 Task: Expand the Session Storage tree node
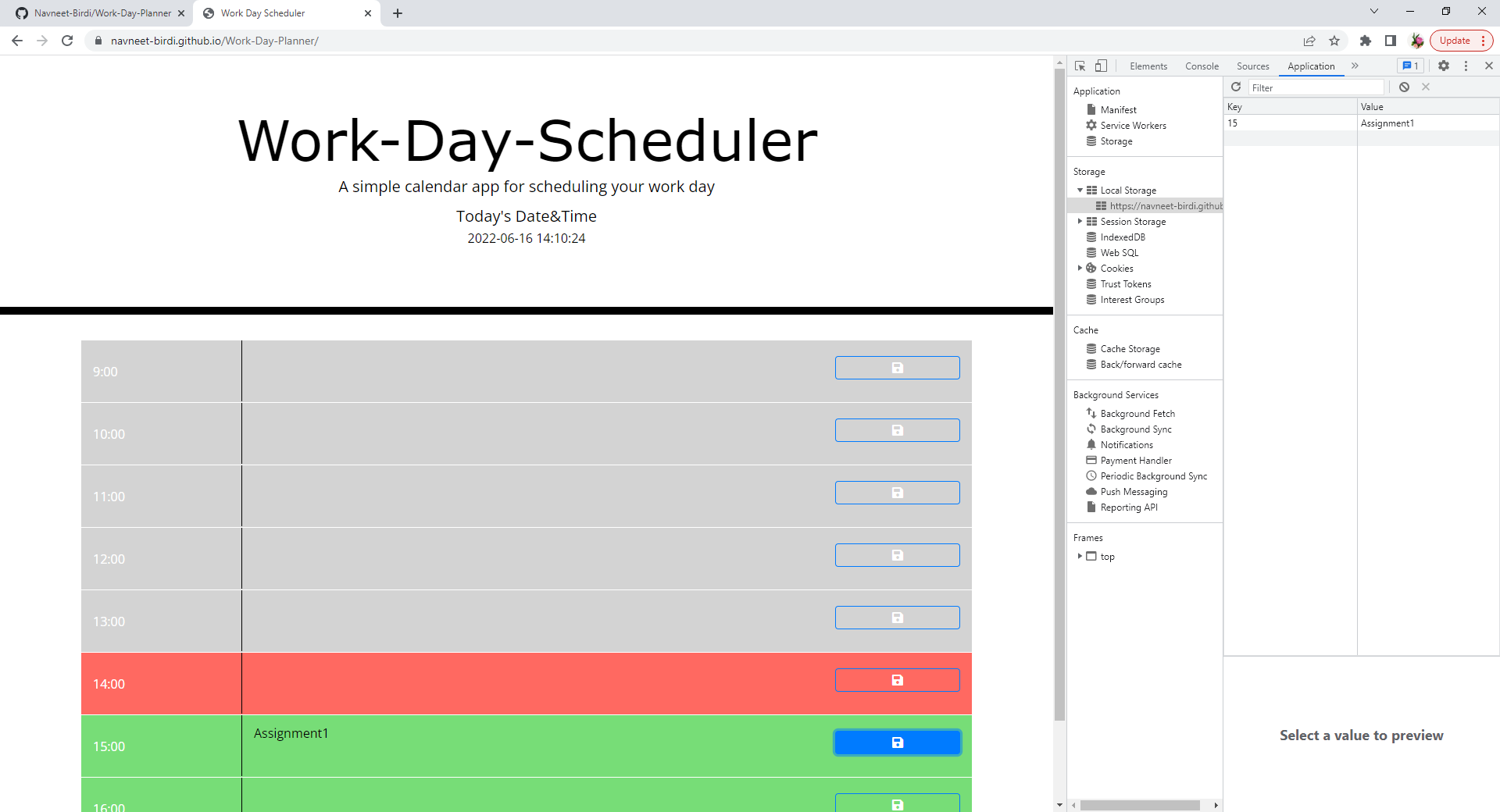click(x=1080, y=222)
